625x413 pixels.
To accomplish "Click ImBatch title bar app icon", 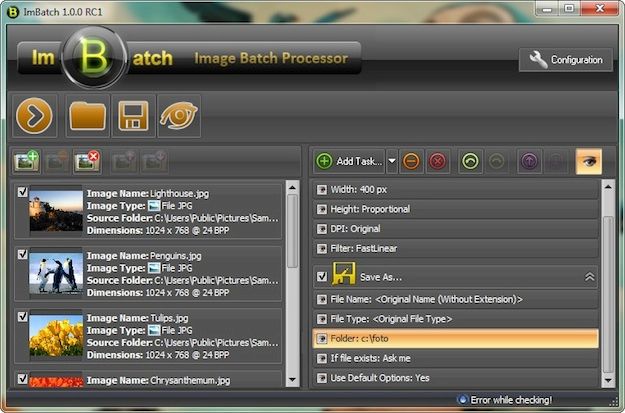I will 13,12.
